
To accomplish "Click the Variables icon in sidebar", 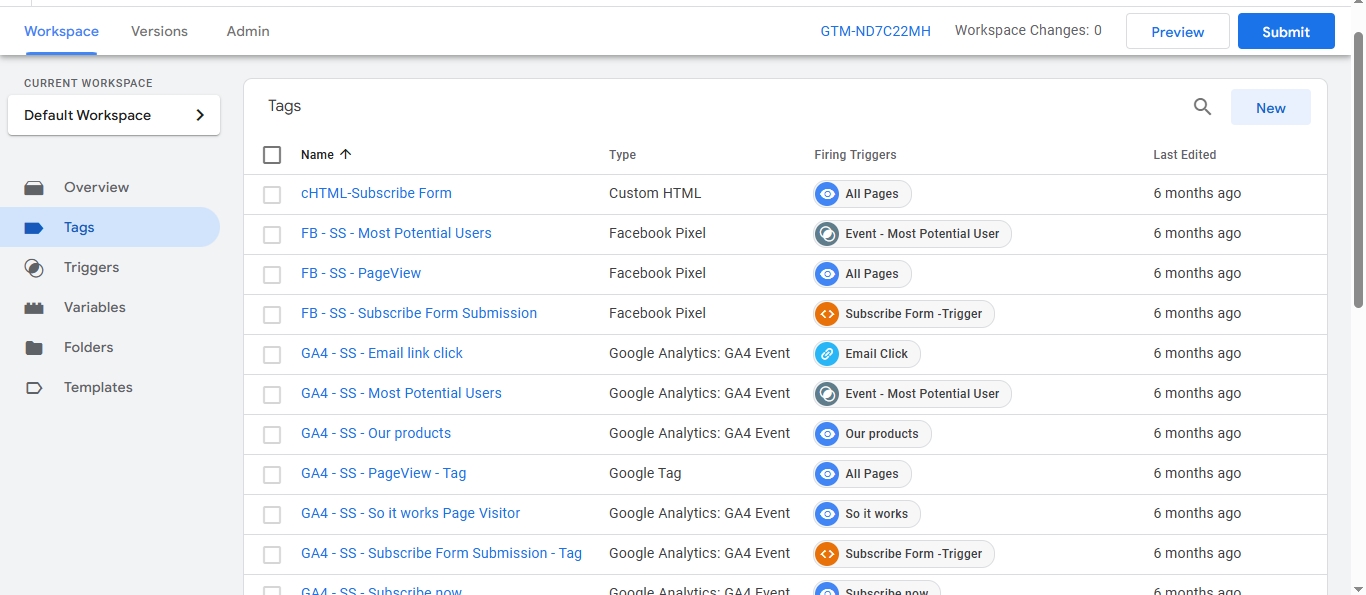I will pyautogui.click(x=34, y=308).
